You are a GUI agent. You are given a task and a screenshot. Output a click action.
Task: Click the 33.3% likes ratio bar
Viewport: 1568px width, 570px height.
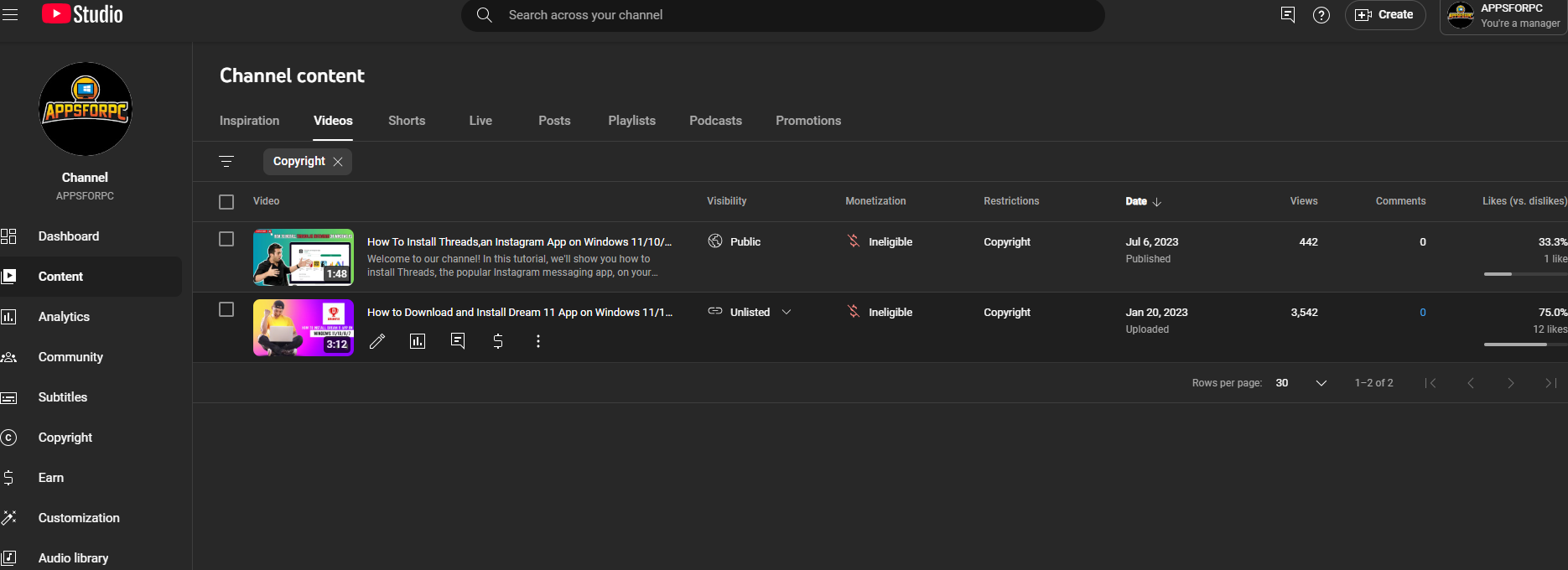point(1525,274)
